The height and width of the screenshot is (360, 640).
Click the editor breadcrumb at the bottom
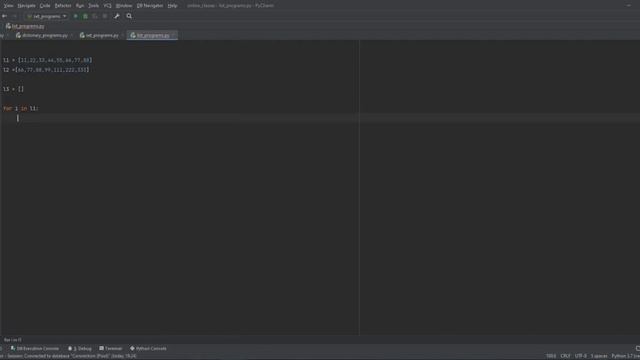(x=13, y=340)
